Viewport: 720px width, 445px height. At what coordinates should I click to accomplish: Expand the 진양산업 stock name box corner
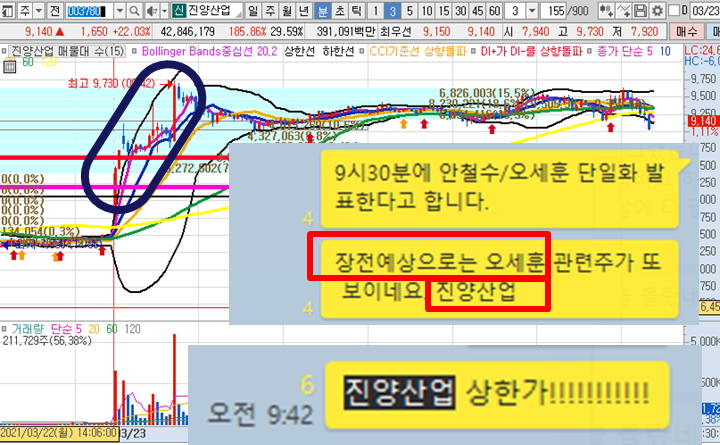tap(239, 14)
